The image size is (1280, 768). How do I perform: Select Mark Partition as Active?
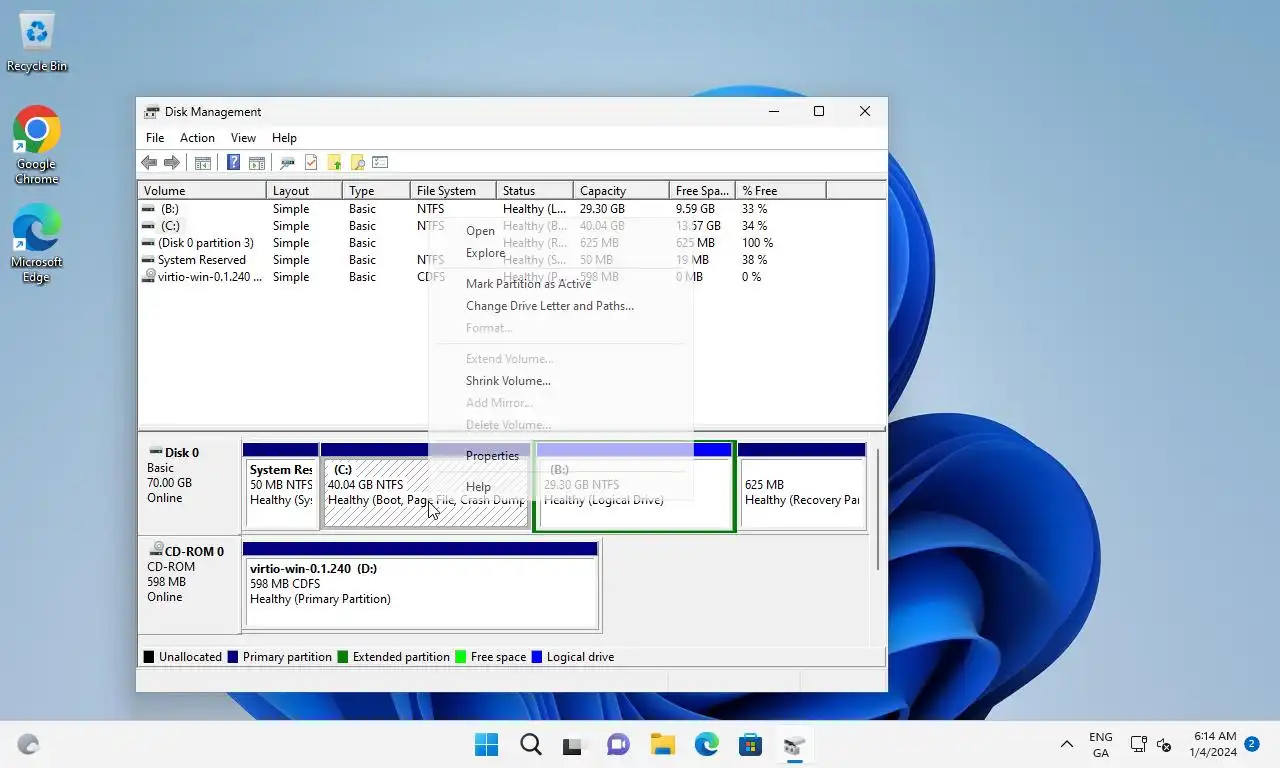coord(560,284)
